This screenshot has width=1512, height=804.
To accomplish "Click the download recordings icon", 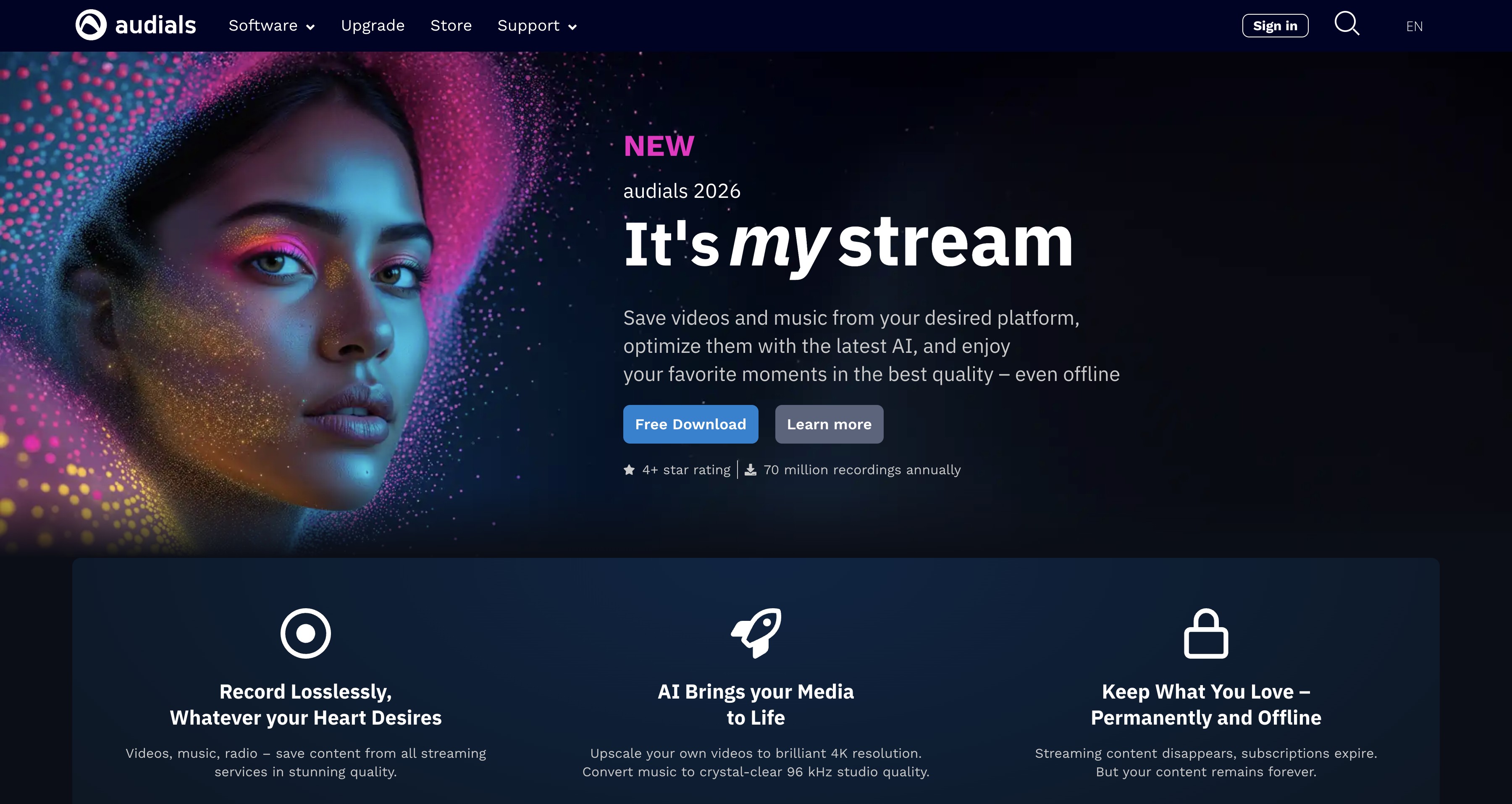I will pyautogui.click(x=751, y=470).
